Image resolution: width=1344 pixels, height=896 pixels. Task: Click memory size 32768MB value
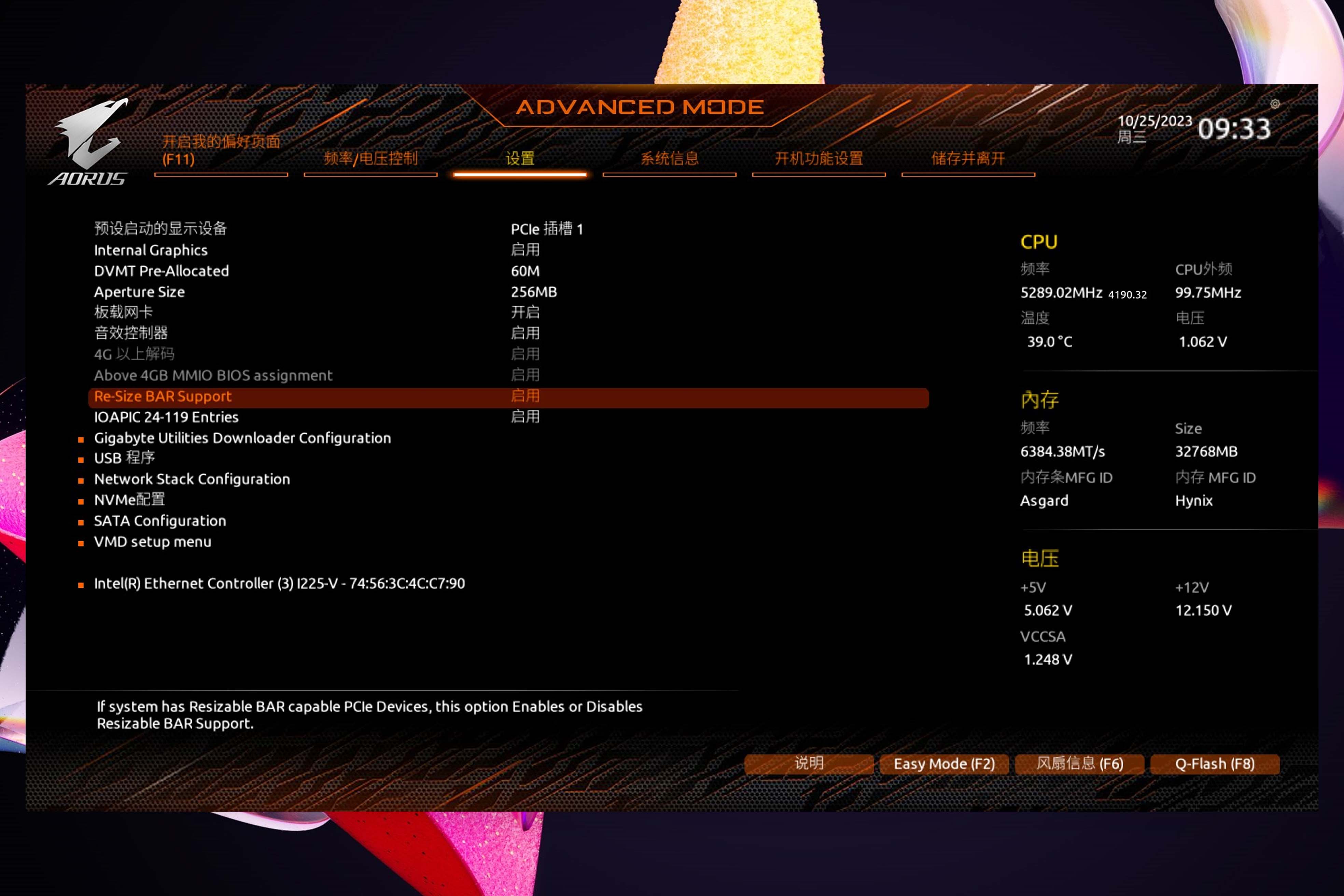click(1206, 452)
